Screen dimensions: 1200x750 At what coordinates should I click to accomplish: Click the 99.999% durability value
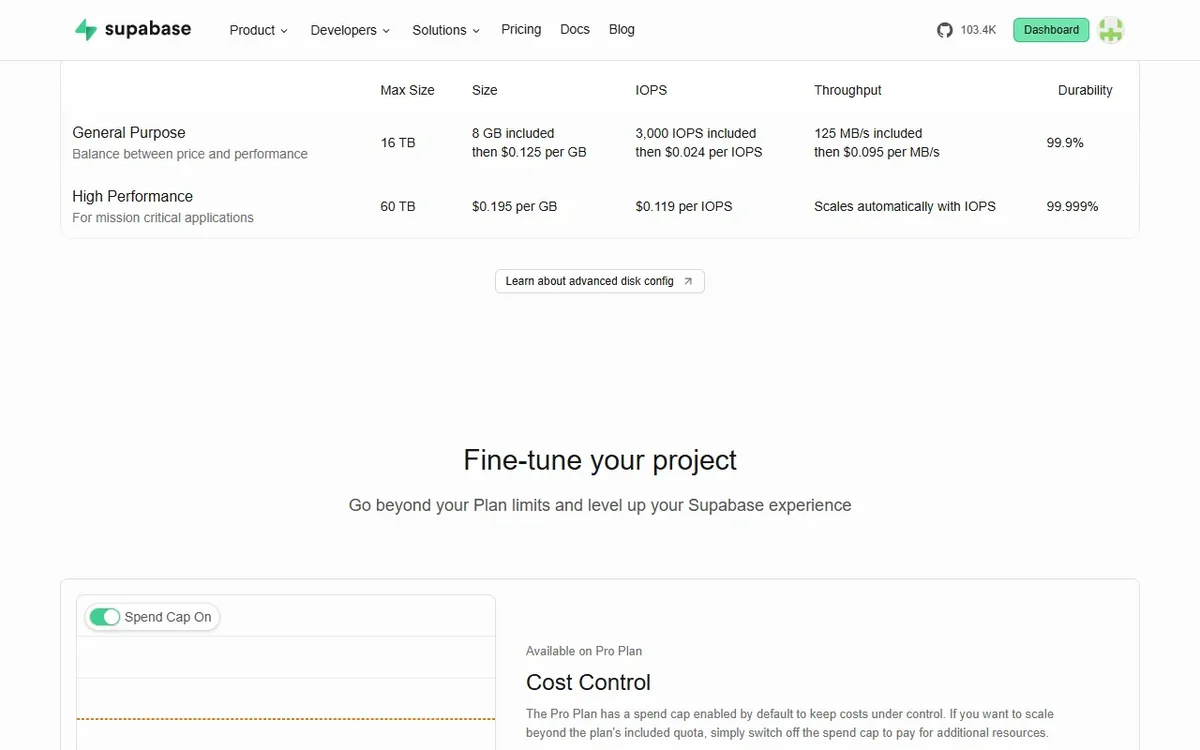(1072, 207)
